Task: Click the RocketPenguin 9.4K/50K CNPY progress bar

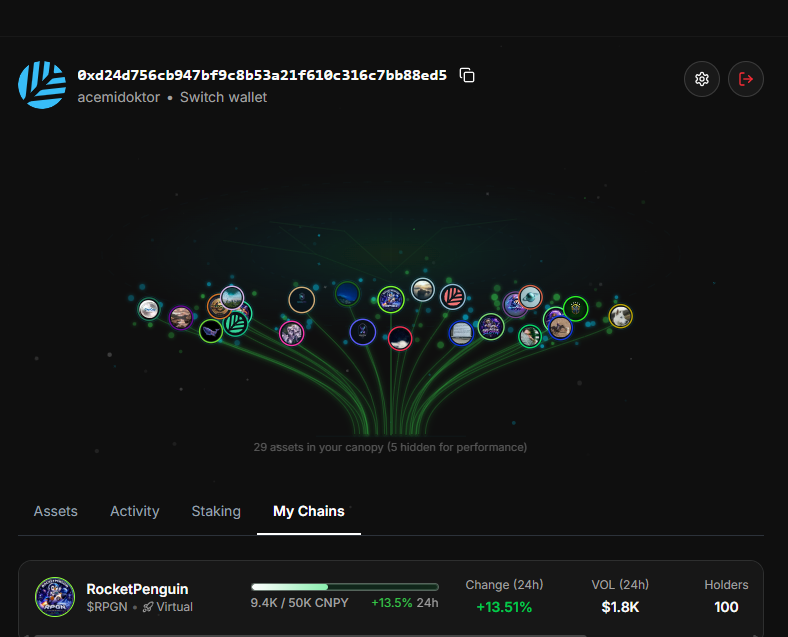Action: pos(345,587)
